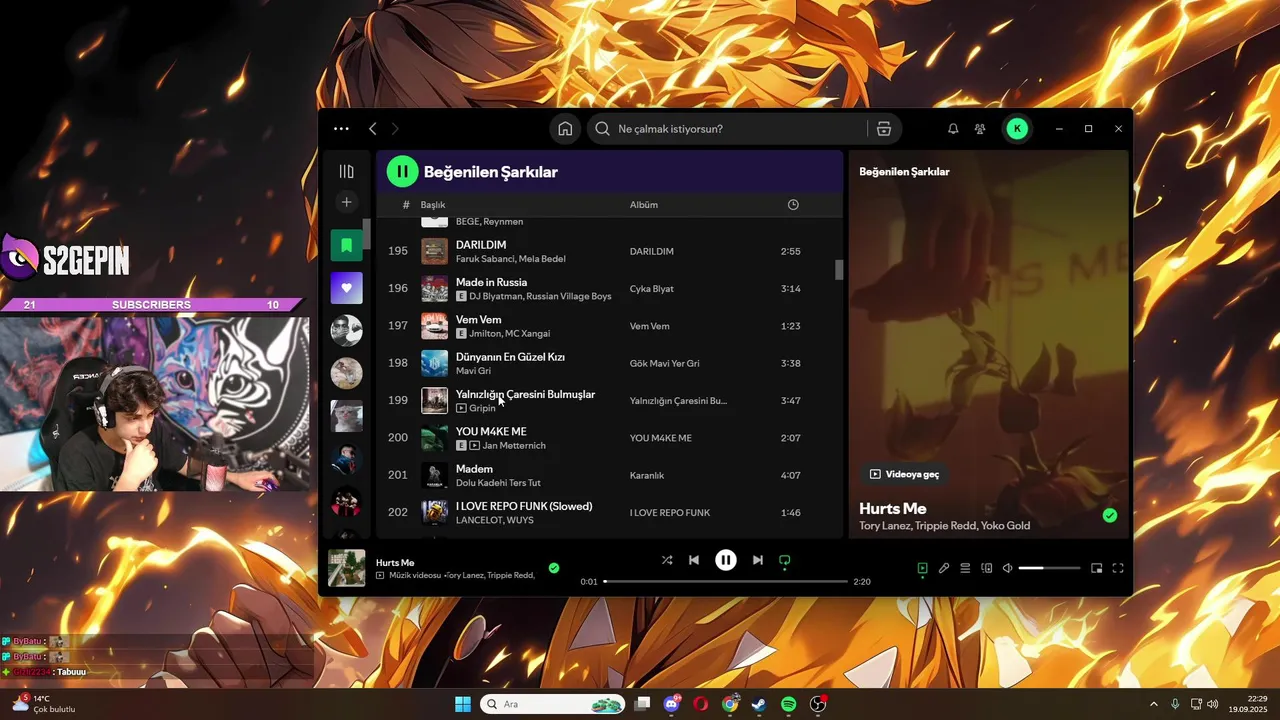Open the Tory Lanez artist link in right panel

pyautogui.click(x=883, y=526)
